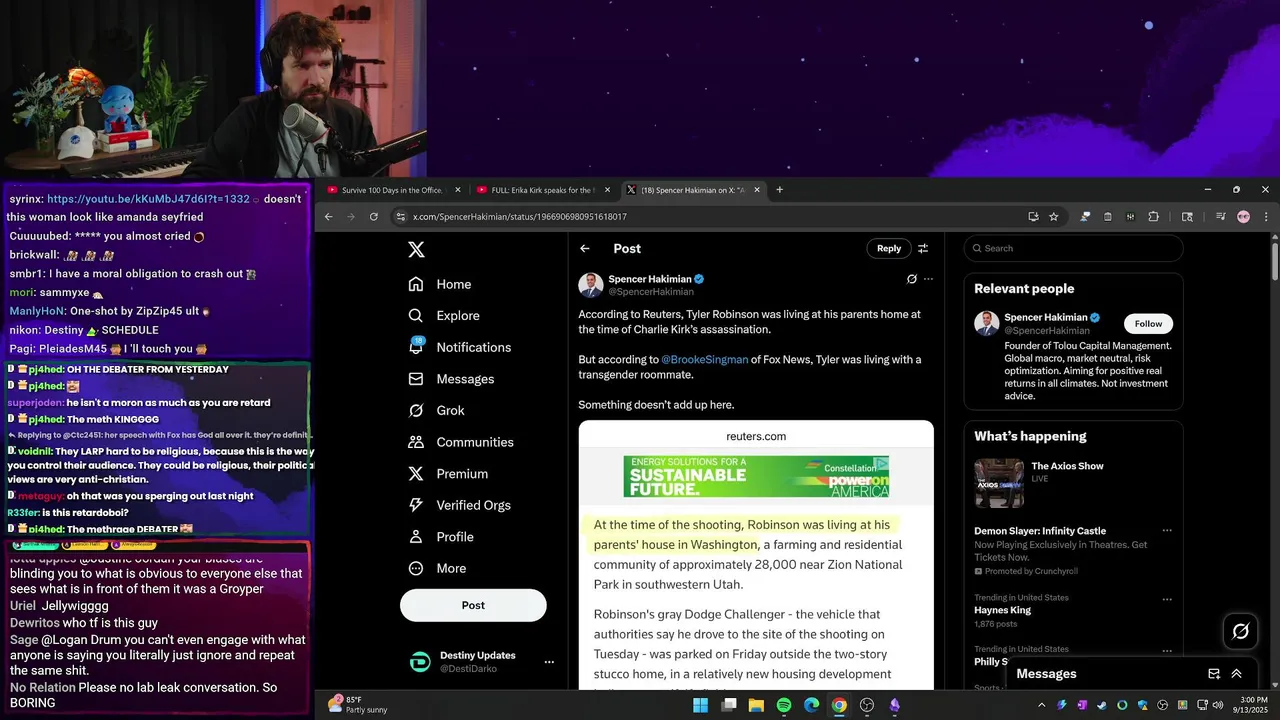Image resolution: width=1280 pixels, height=720 pixels.
Task: Open Spotify from taskbar
Action: [784, 705]
